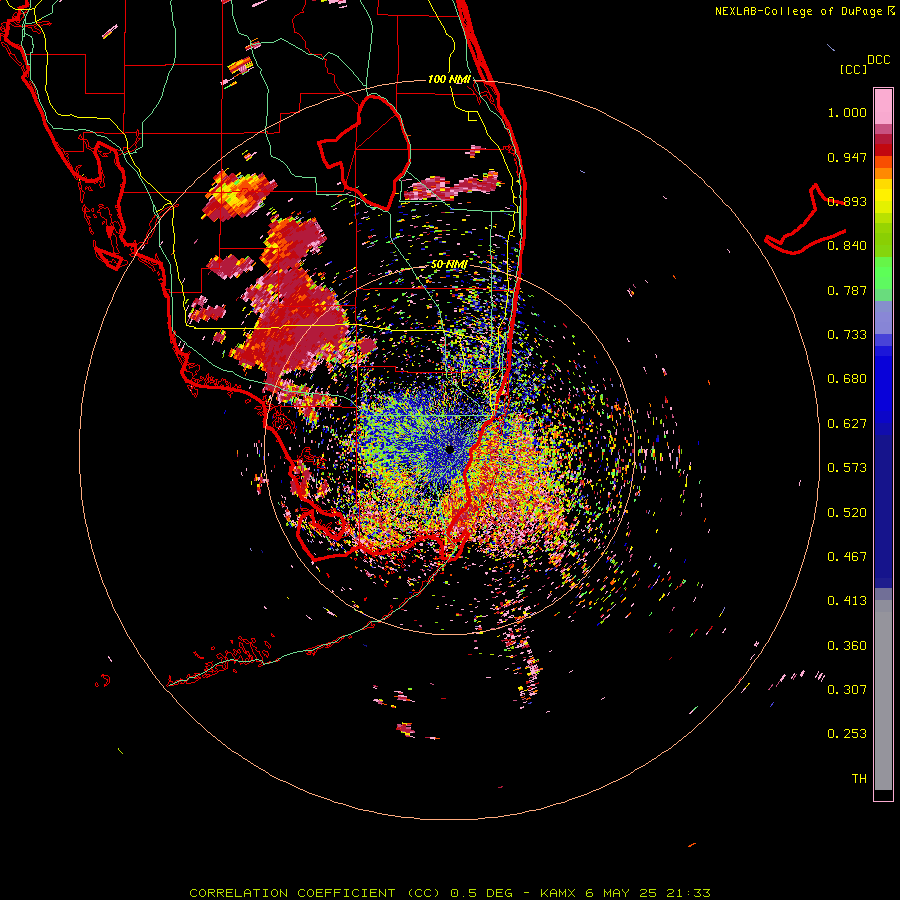The height and width of the screenshot is (900, 900).
Task: Click the DCC product label
Action: [x=879, y=60]
